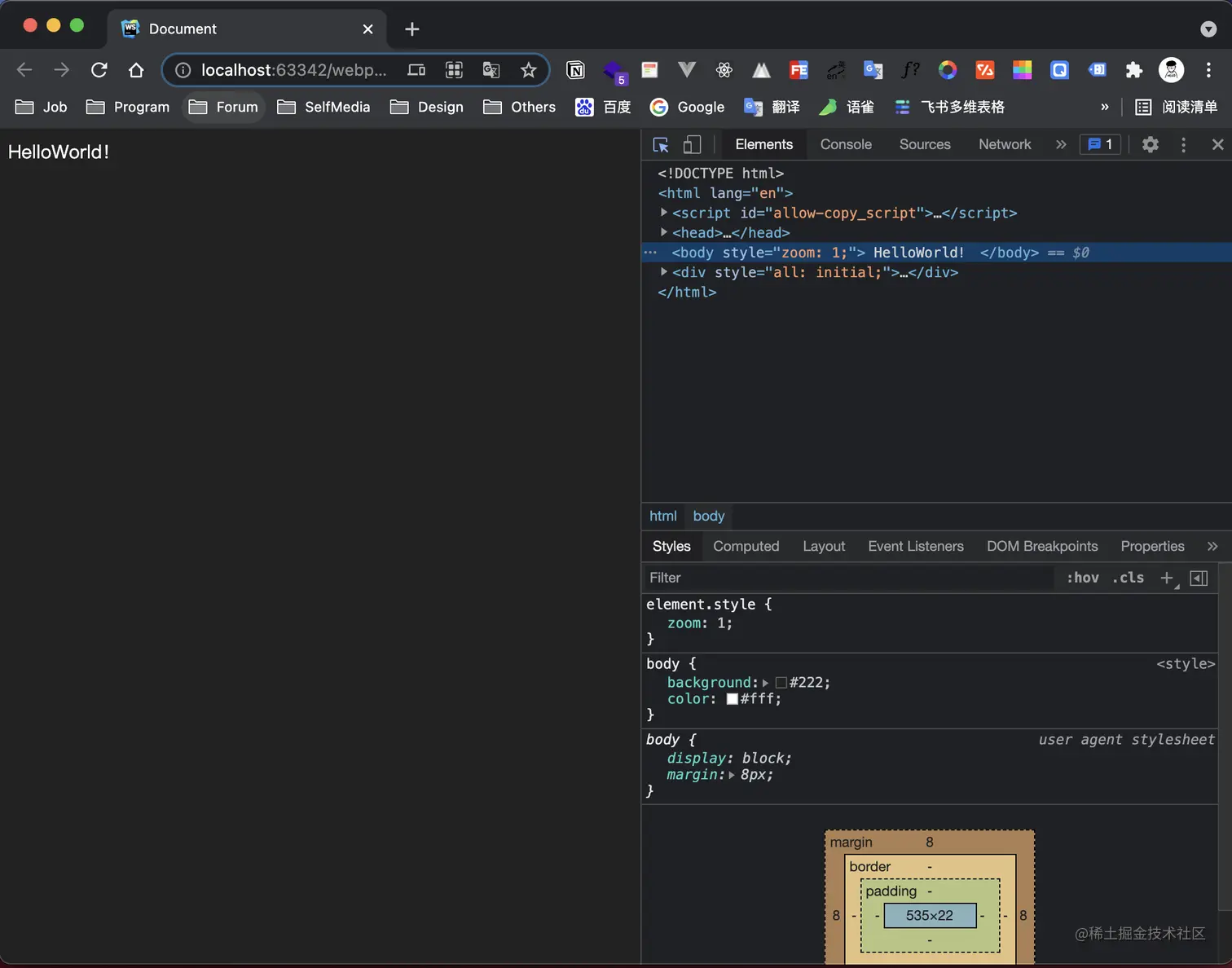
Task: Open the Program bookmarks folder
Action: tap(128, 107)
